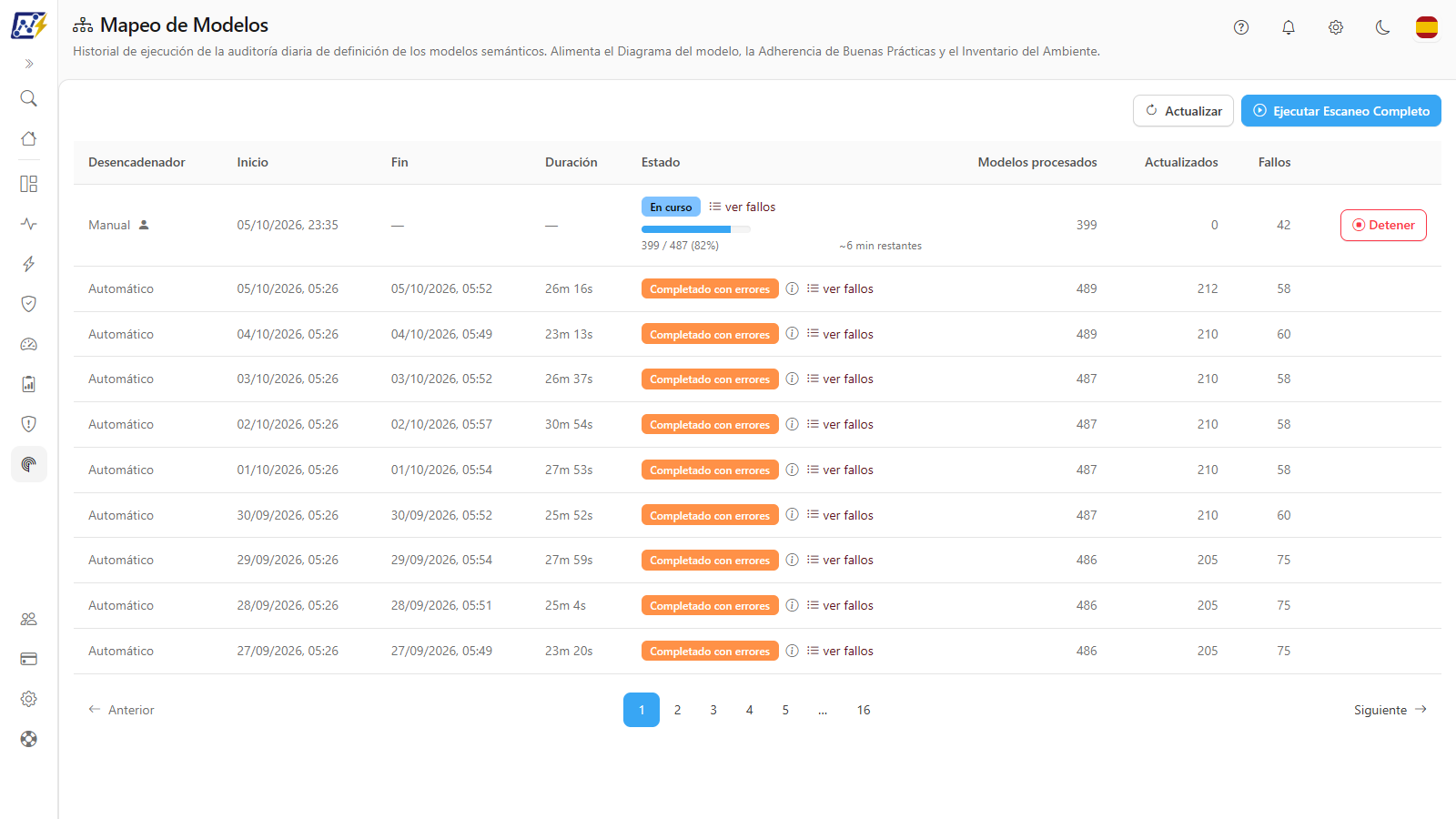Click the Actualizar button

pyautogui.click(x=1183, y=111)
